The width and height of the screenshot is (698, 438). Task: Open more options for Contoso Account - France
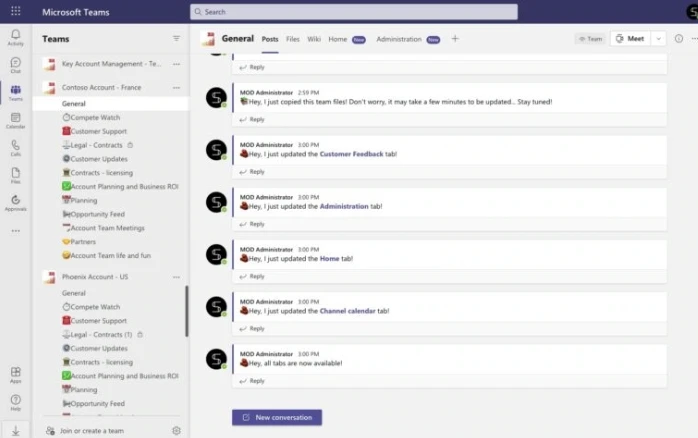point(176,88)
